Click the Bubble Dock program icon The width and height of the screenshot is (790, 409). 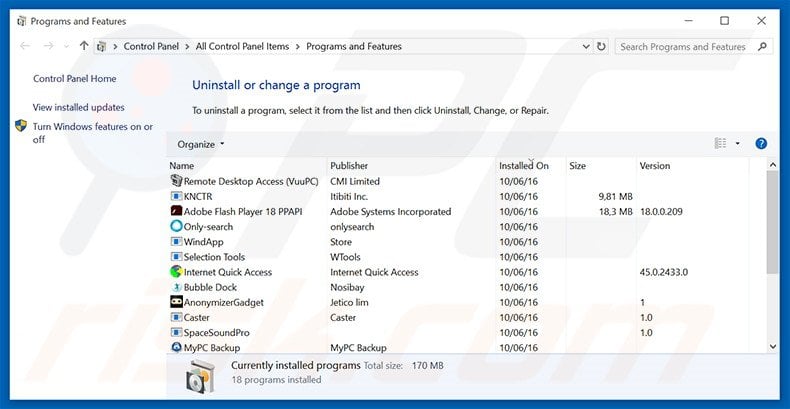[176, 287]
